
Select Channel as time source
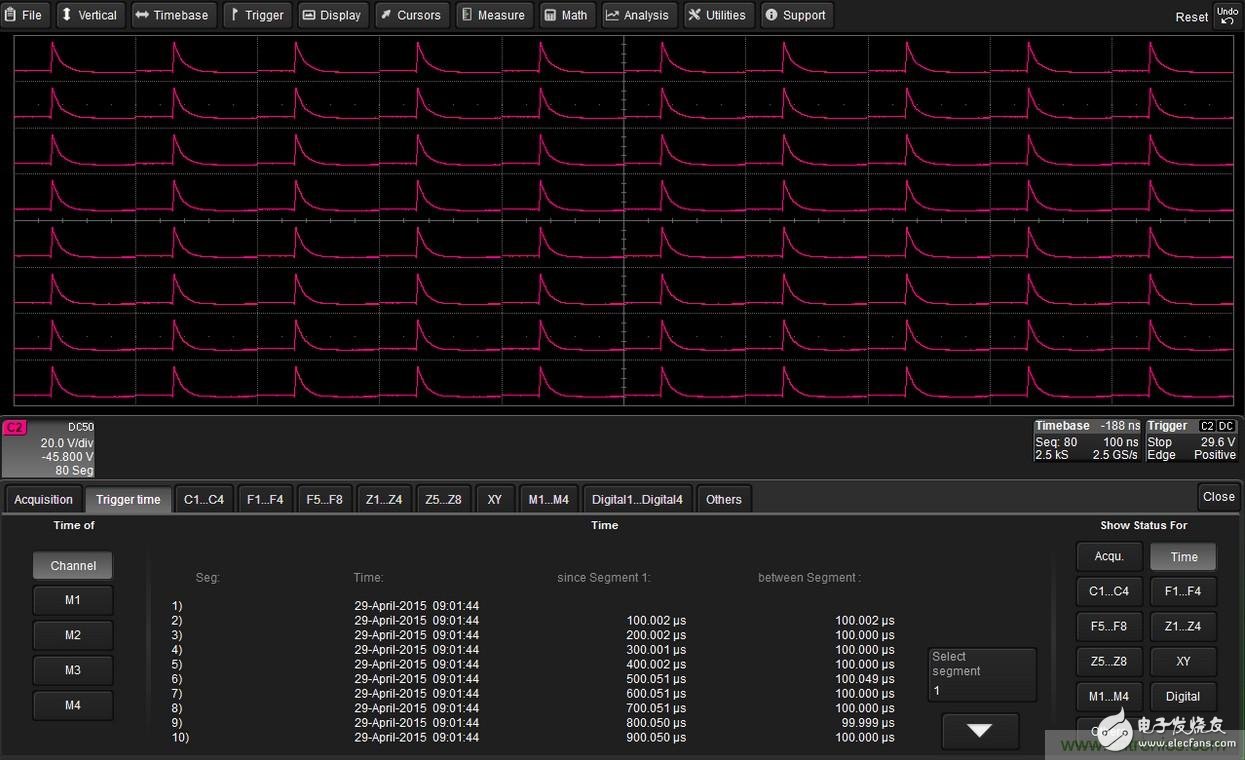tap(73, 565)
